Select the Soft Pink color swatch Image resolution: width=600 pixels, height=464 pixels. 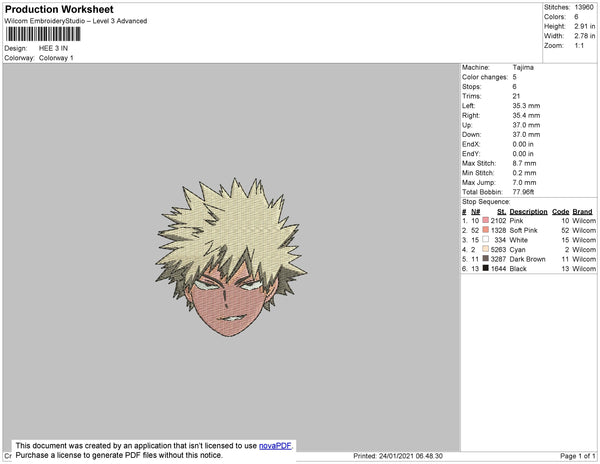coord(486,230)
